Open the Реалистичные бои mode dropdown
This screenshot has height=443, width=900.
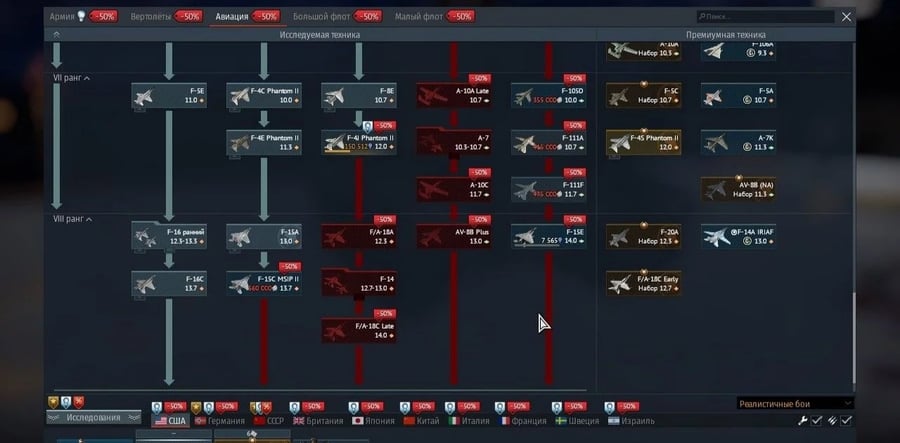(x=794, y=403)
